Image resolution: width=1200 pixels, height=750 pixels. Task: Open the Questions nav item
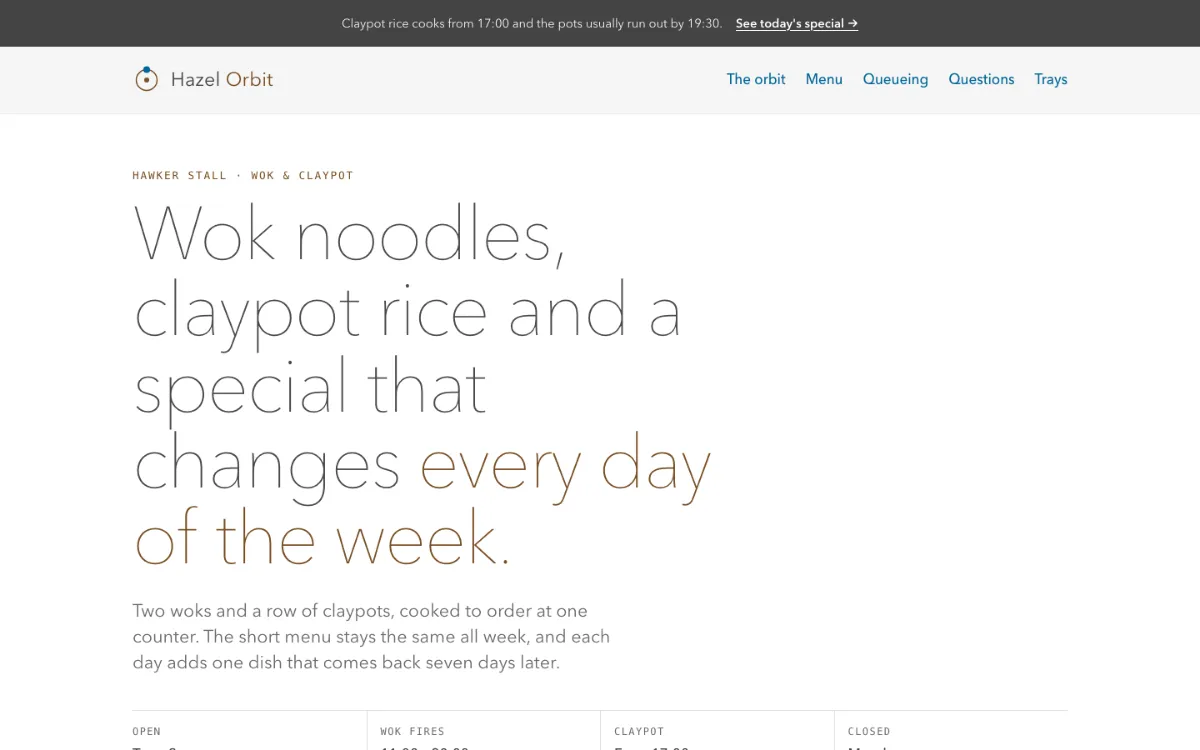pyautogui.click(x=981, y=79)
